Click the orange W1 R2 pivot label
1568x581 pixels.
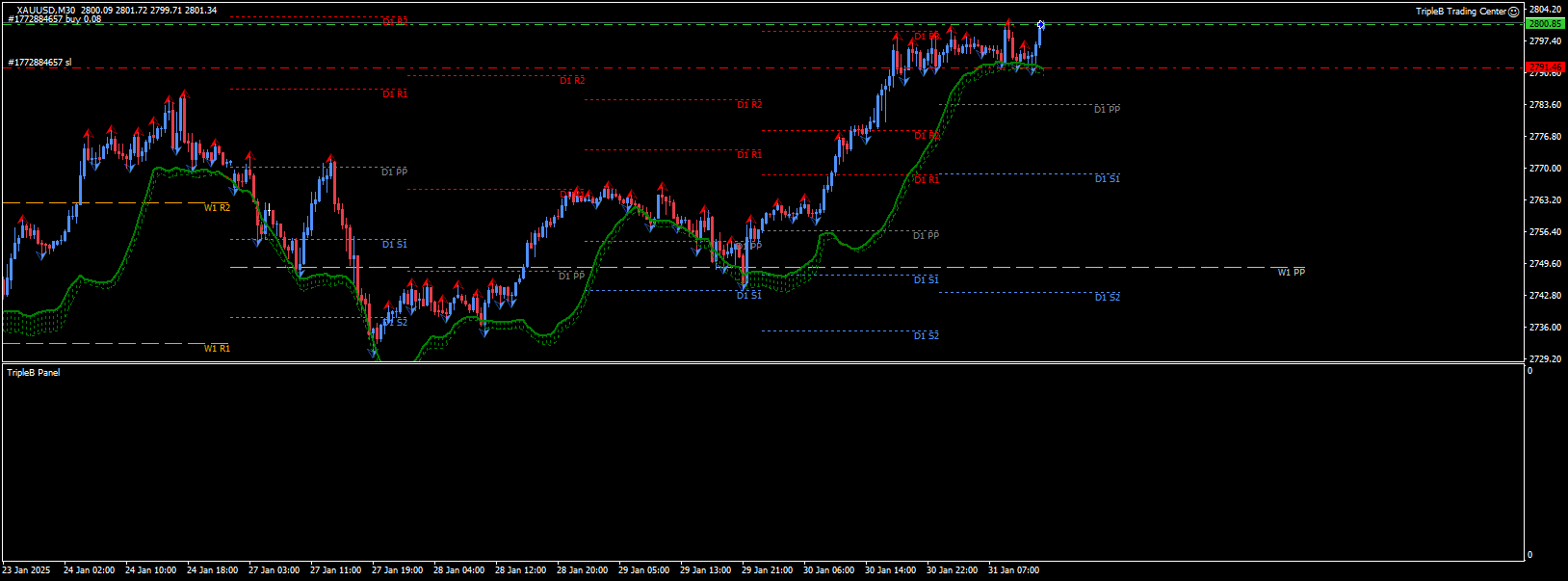pyautogui.click(x=217, y=208)
